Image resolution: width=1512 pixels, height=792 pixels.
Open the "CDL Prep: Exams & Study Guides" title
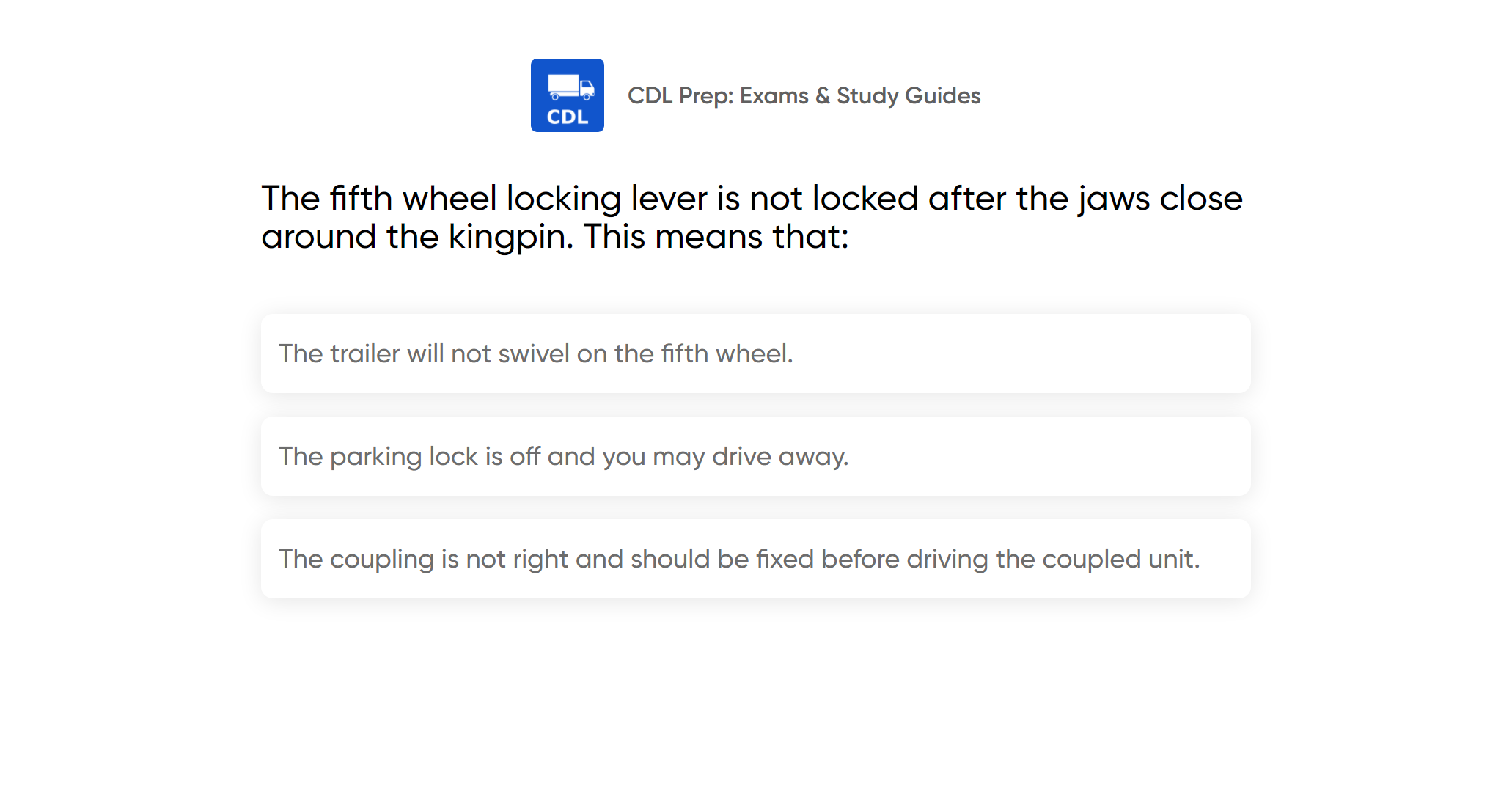coord(804,96)
